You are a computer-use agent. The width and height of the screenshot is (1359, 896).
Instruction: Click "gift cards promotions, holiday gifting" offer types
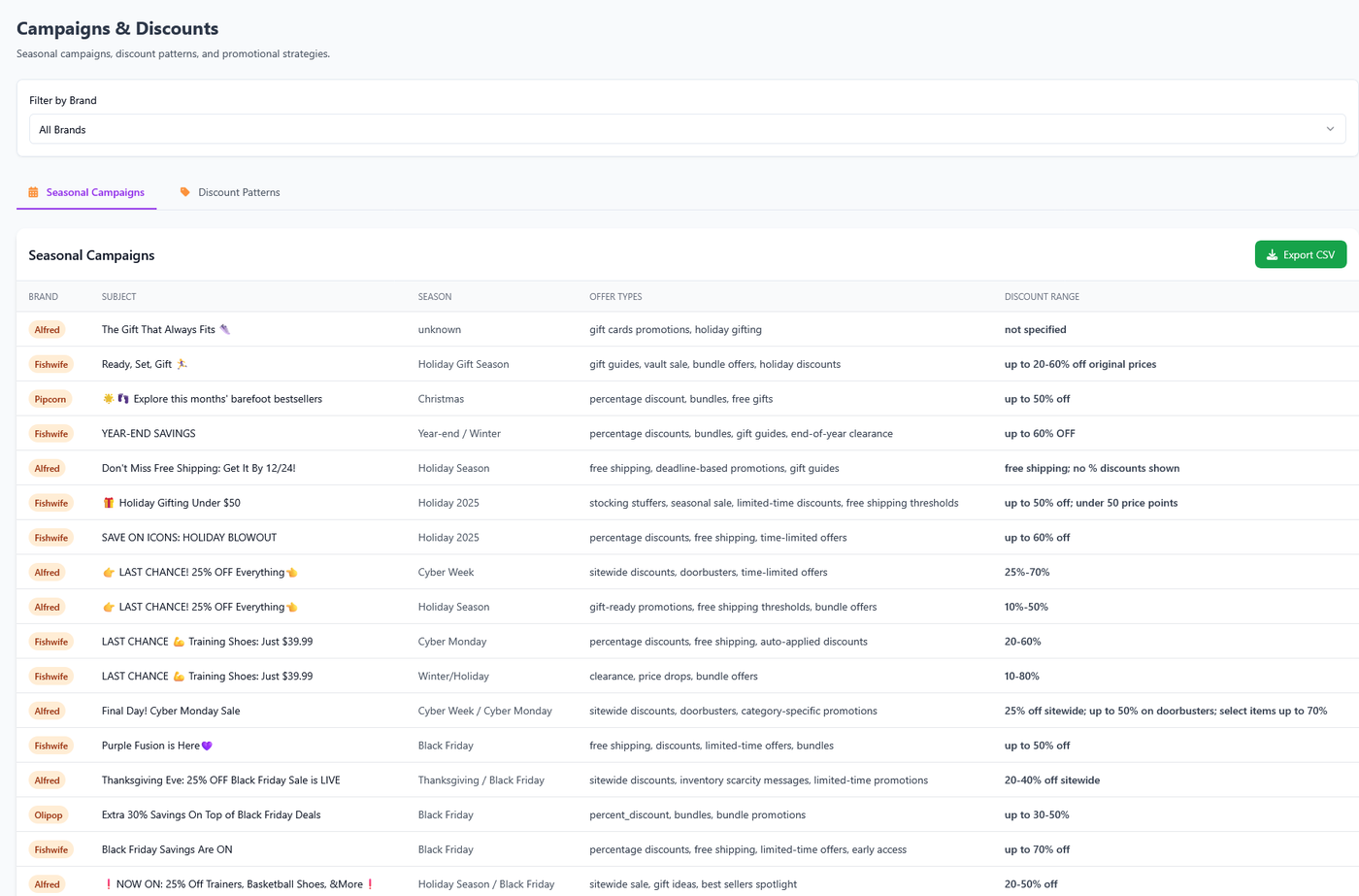(676, 330)
